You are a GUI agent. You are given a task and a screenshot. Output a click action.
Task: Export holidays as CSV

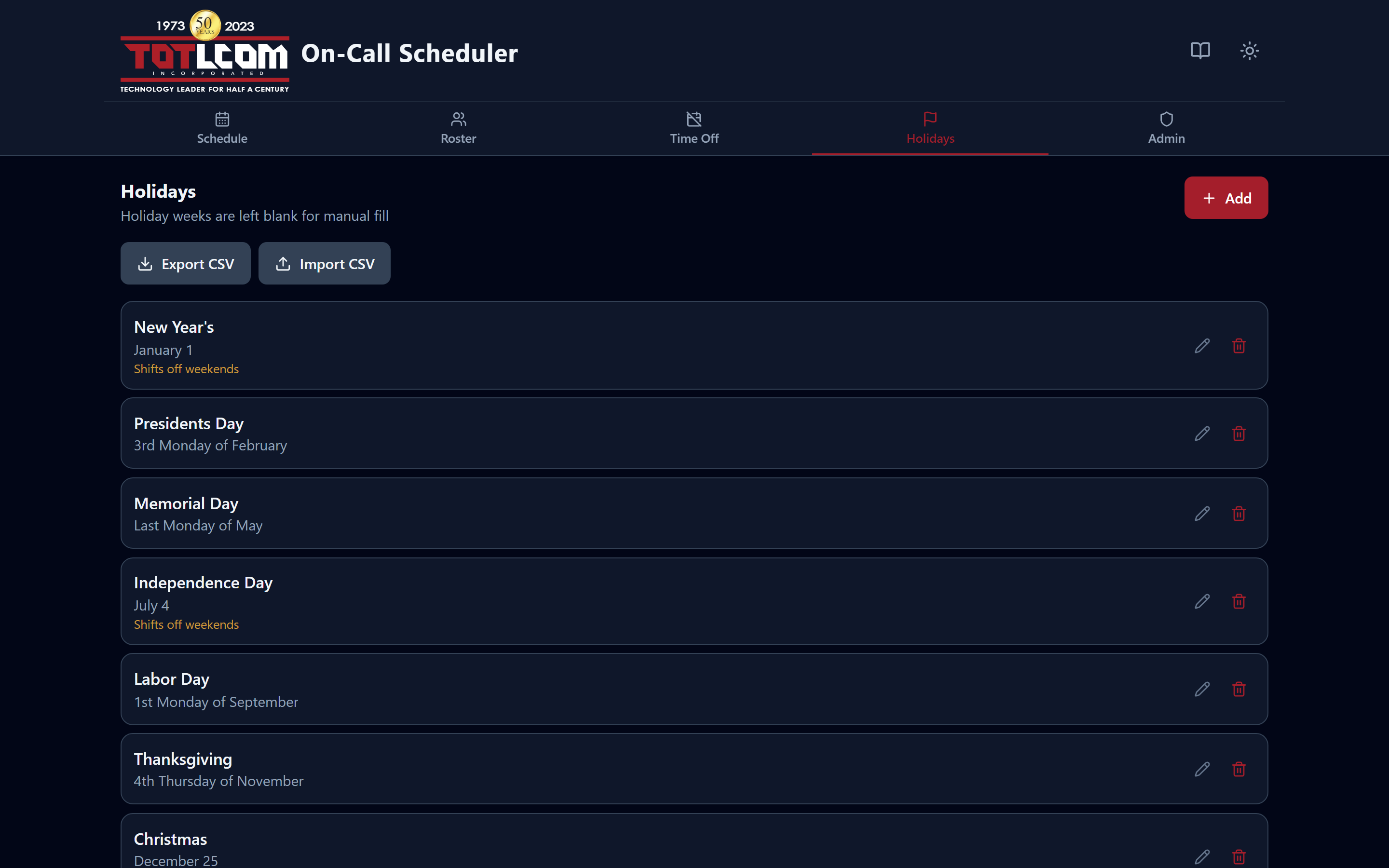coord(185,263)
